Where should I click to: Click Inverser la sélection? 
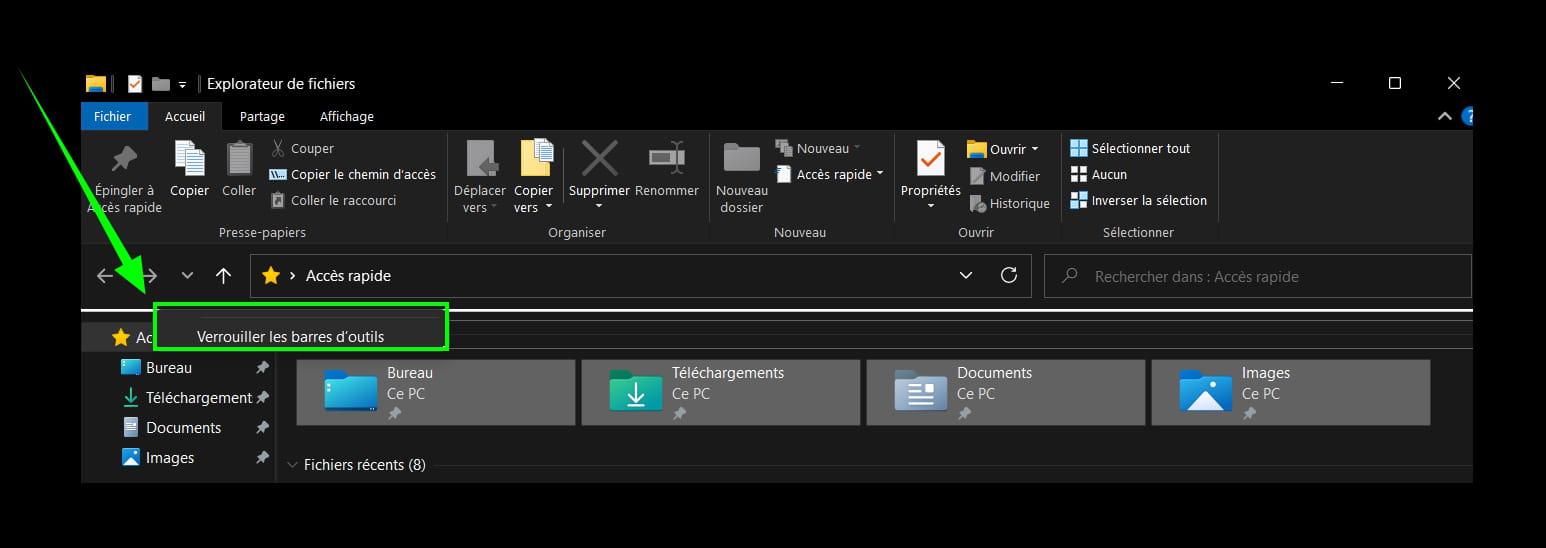tap(1139, 200)
